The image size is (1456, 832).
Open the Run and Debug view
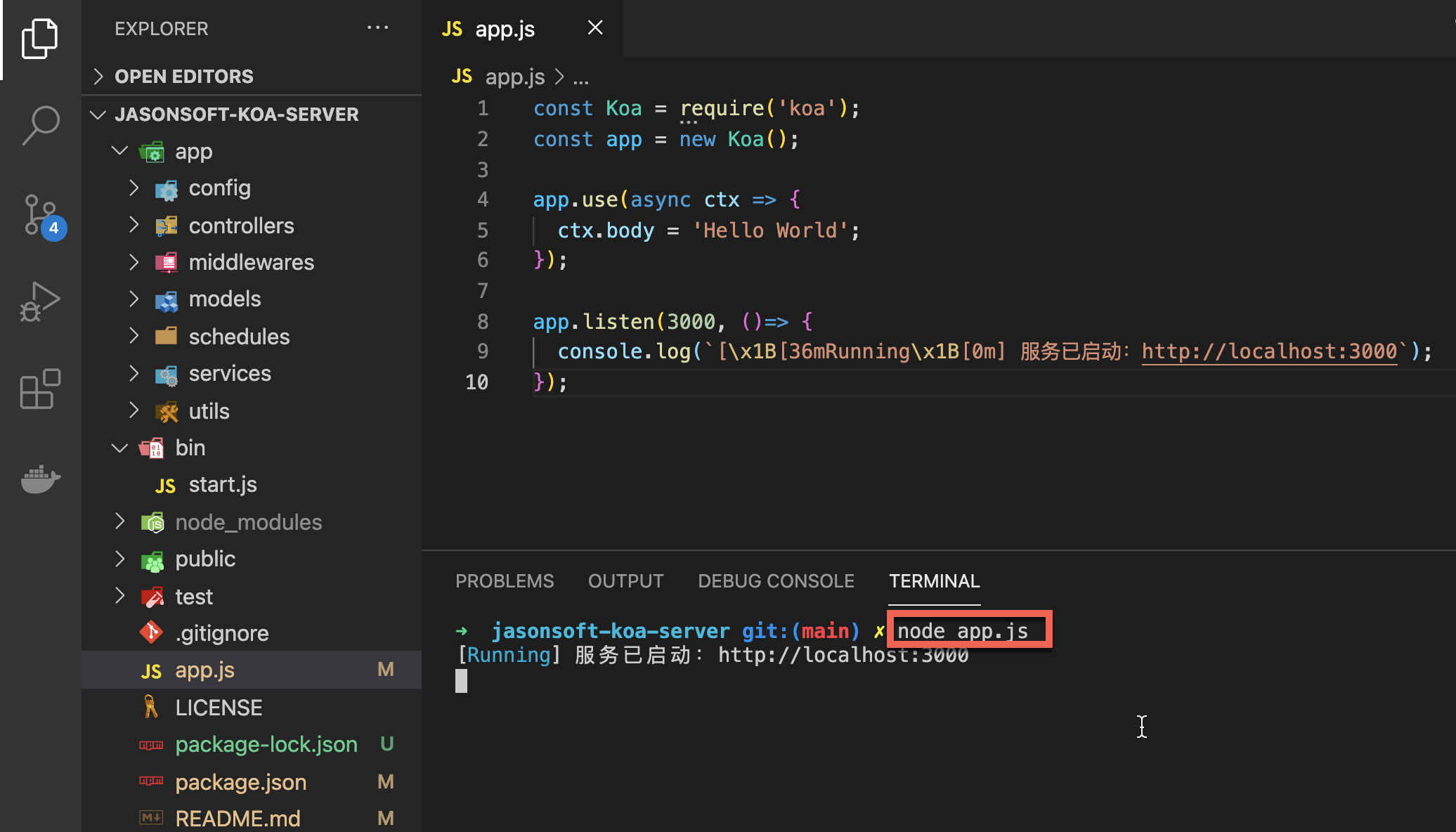pos(41,301)
